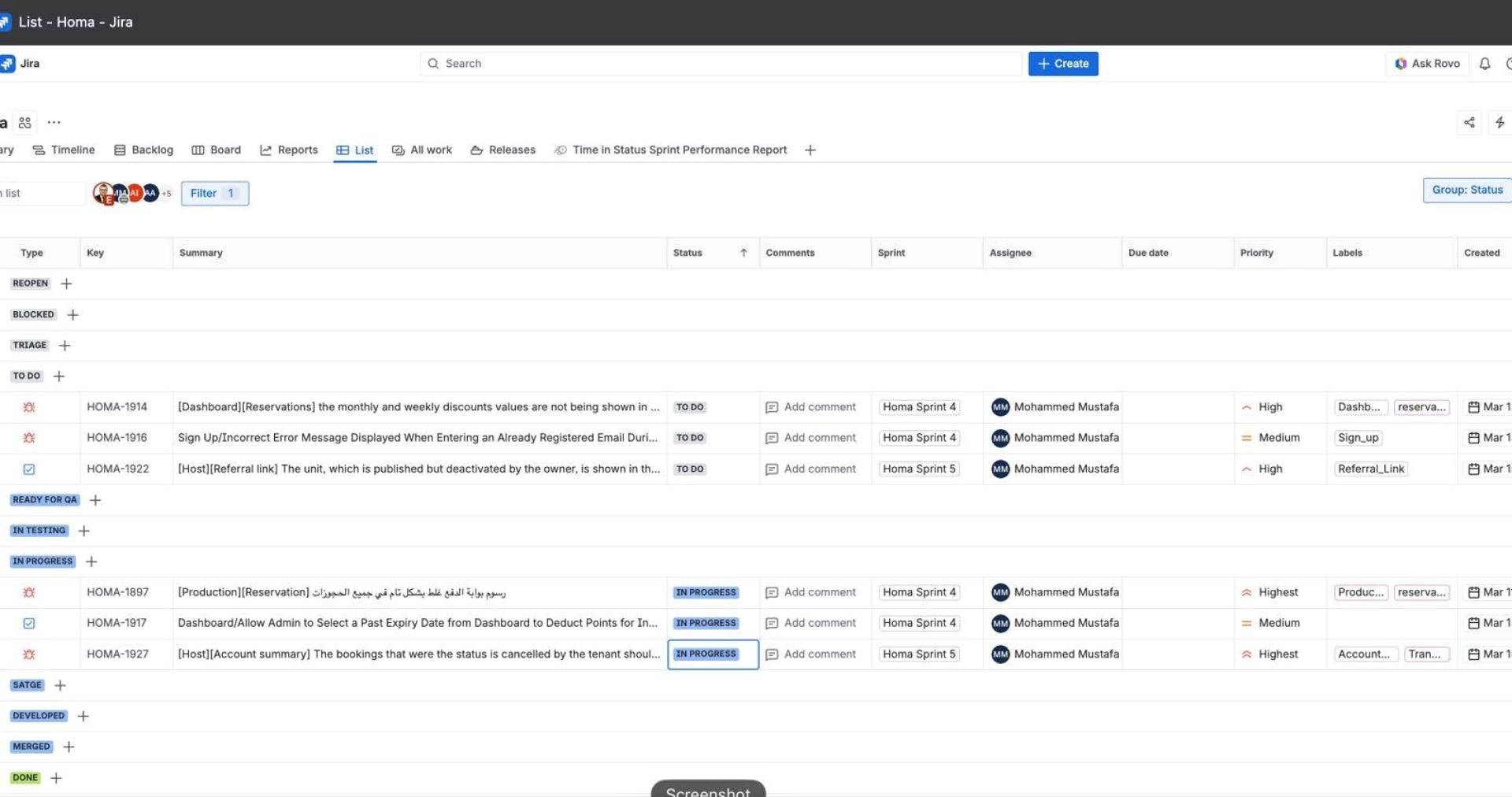Open issue key HOMA-1922
Viewport: 1512px width, 797px height.
click(x=117, y=469)
